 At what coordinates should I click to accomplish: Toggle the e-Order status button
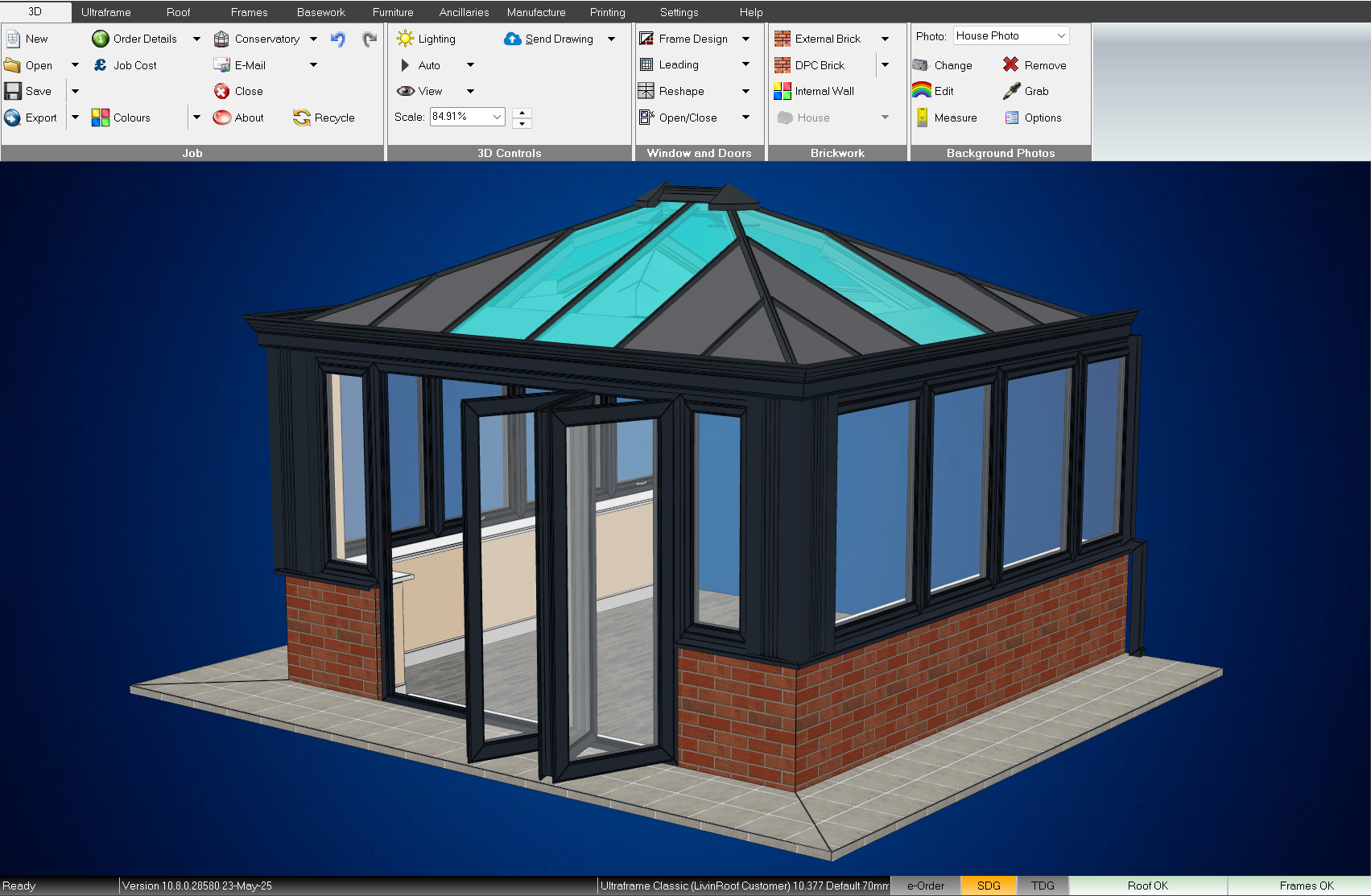pos(926,886)
